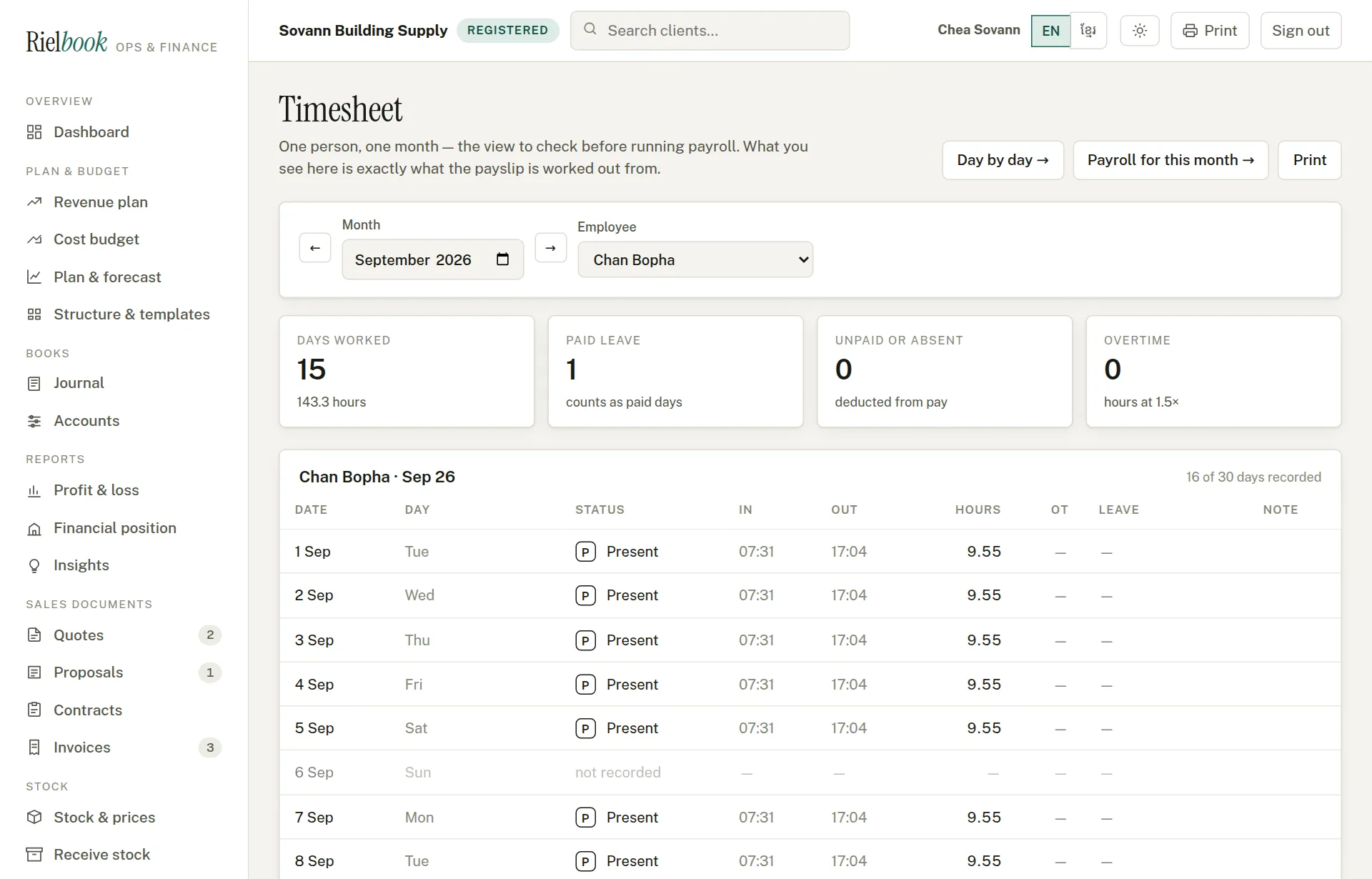Click the Cost budget chart icon

tap(34, 239)
